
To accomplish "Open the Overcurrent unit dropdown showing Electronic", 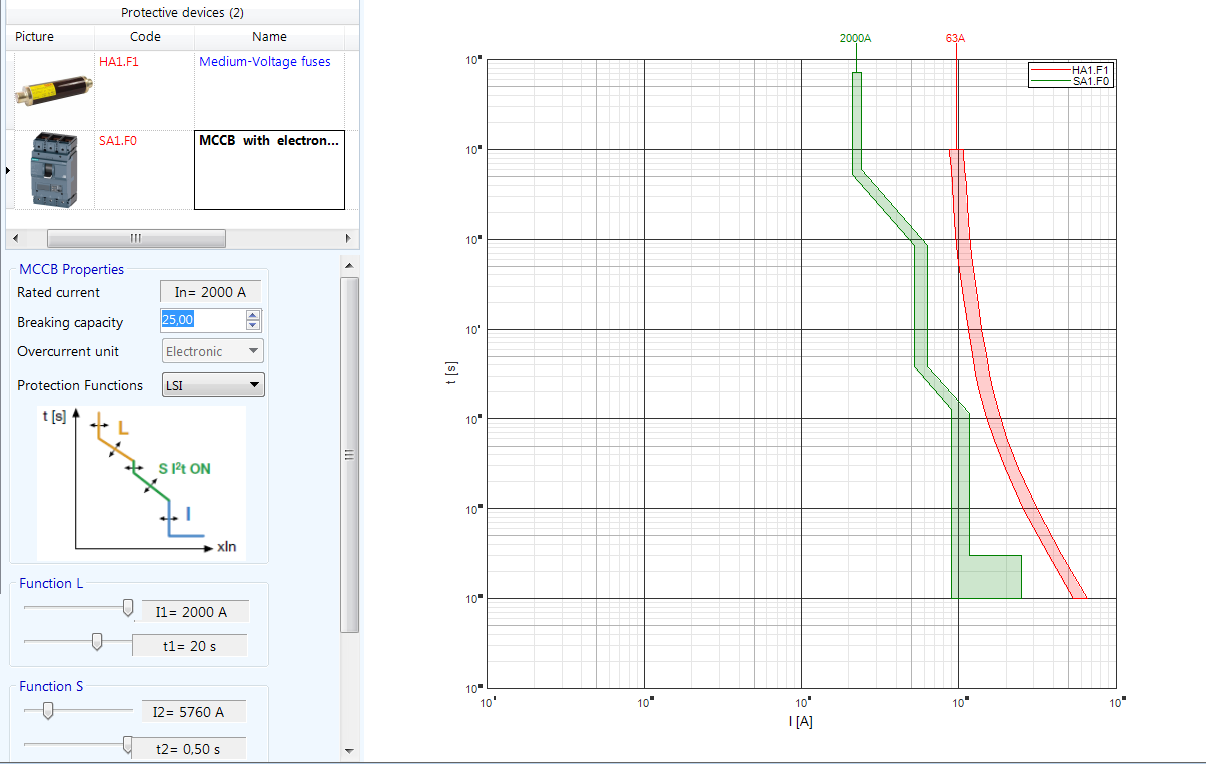I will point(212,351).
